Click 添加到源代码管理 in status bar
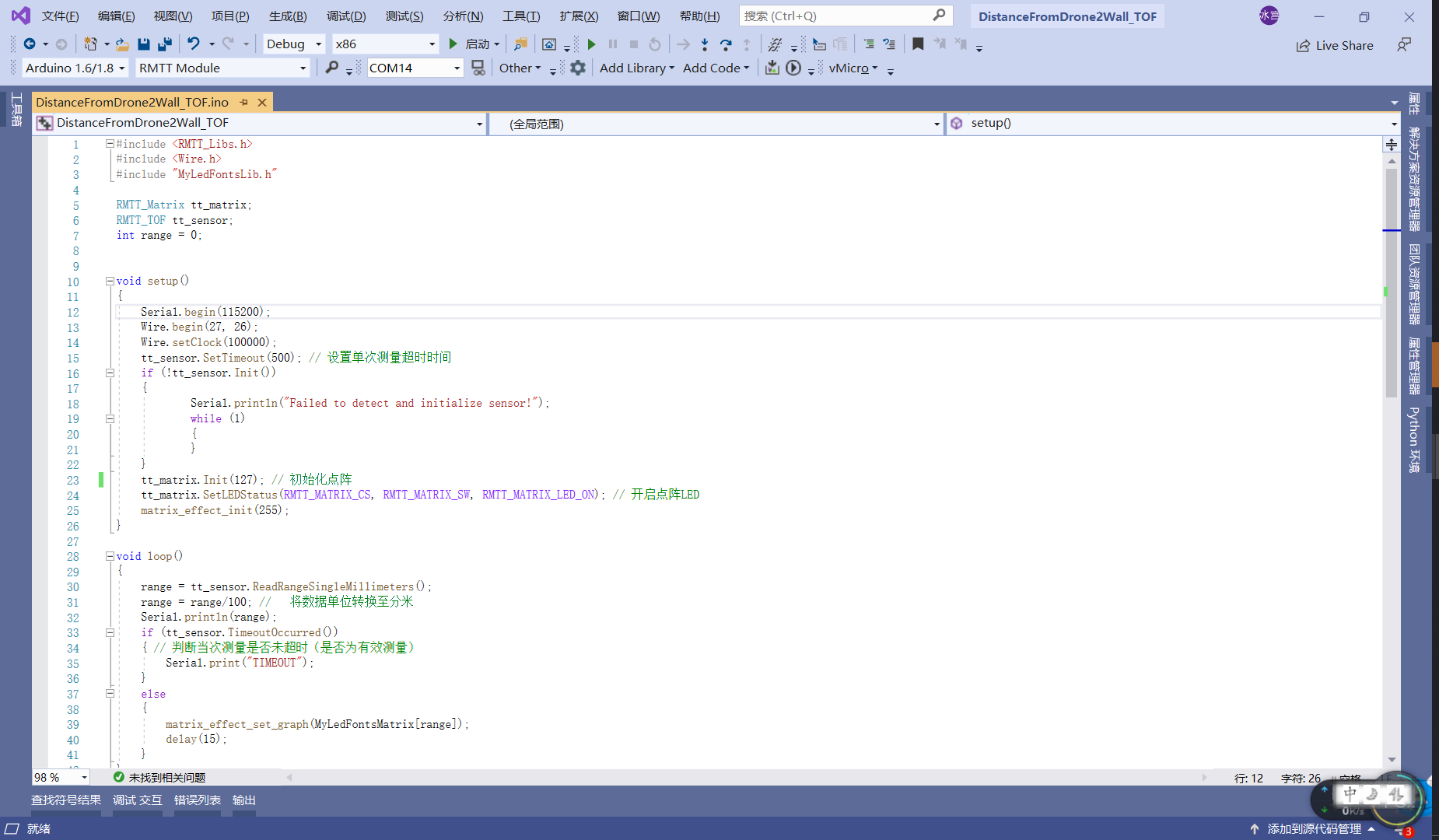 tap(1313, 828)
